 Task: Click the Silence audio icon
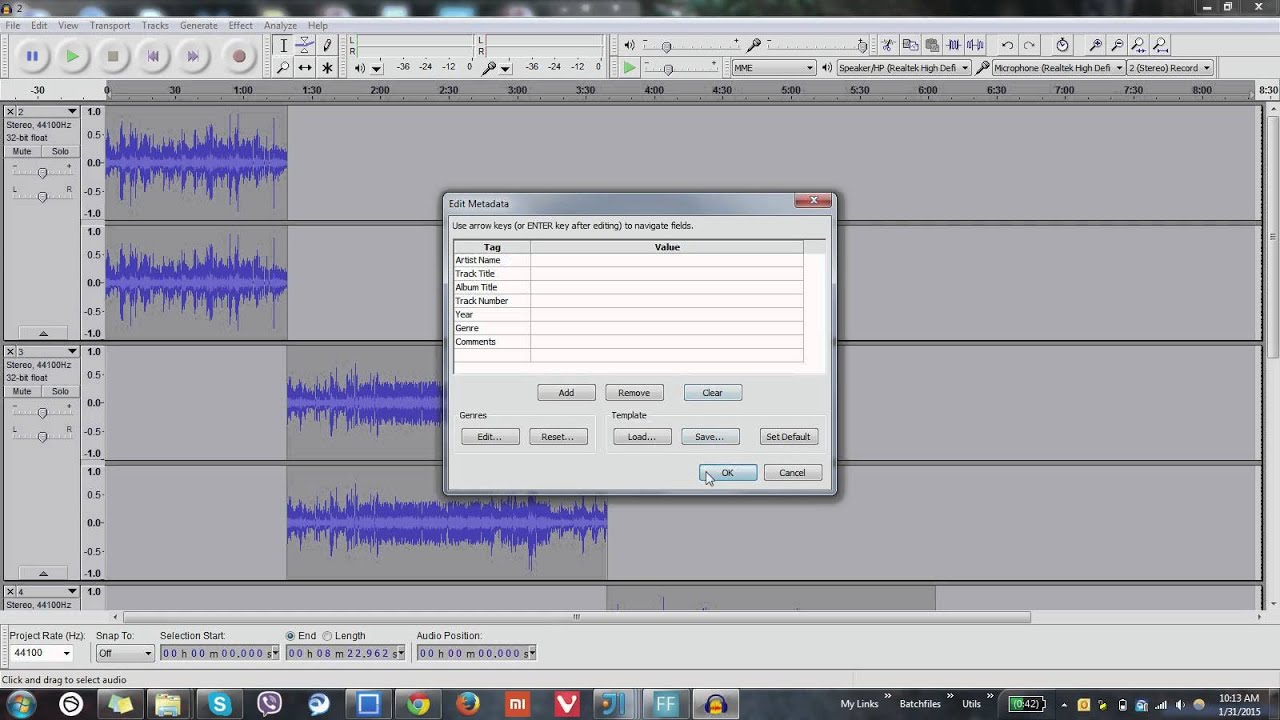[976, 45]
